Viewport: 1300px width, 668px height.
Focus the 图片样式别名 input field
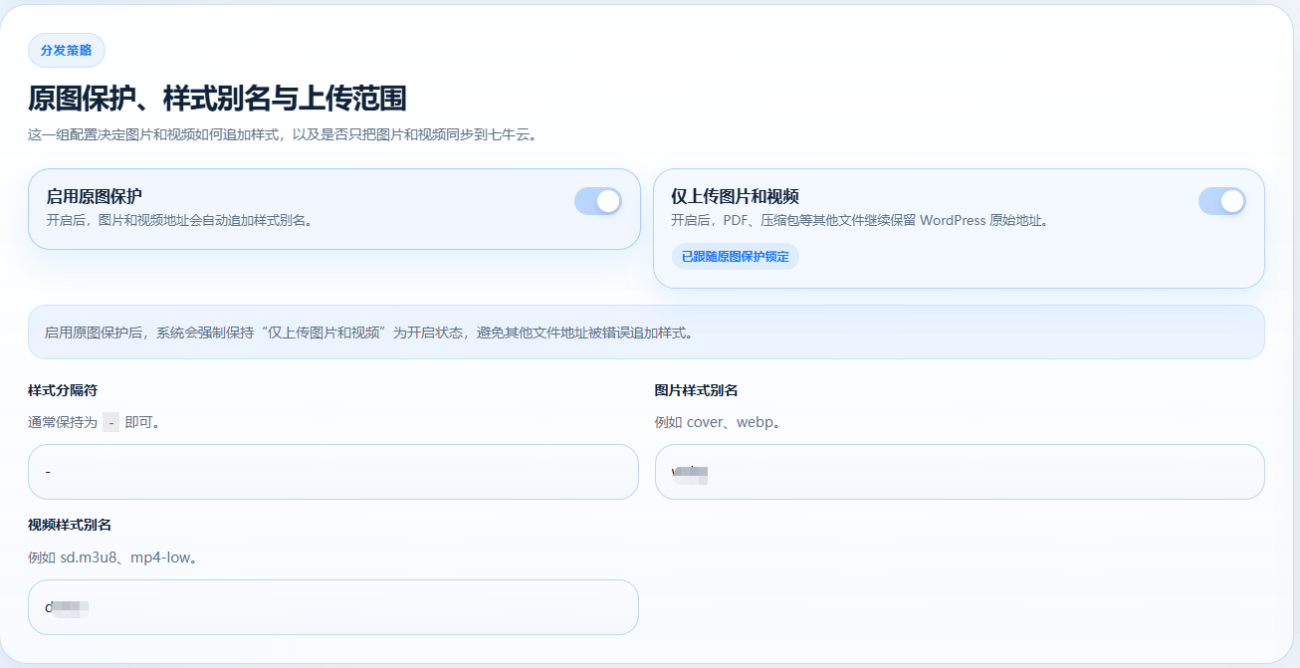pos(959,472)
